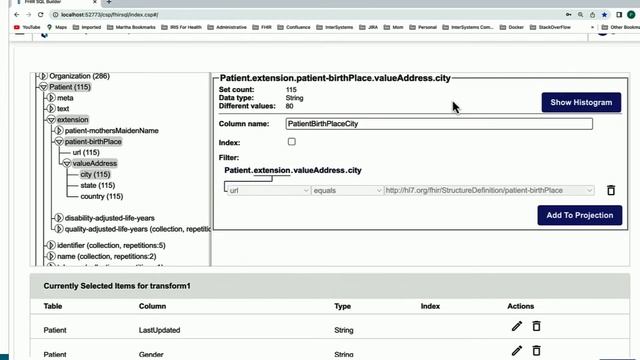Expand disability-adjusted-life-years node
The width and height of the screenshot is (640, 360).
pyautogui.click(x=59, y=218)
